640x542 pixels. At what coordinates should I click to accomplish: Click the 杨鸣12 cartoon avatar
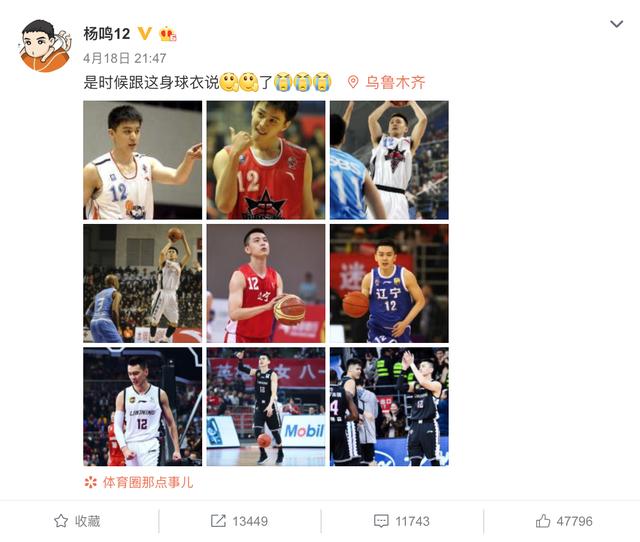click(44, 46)
